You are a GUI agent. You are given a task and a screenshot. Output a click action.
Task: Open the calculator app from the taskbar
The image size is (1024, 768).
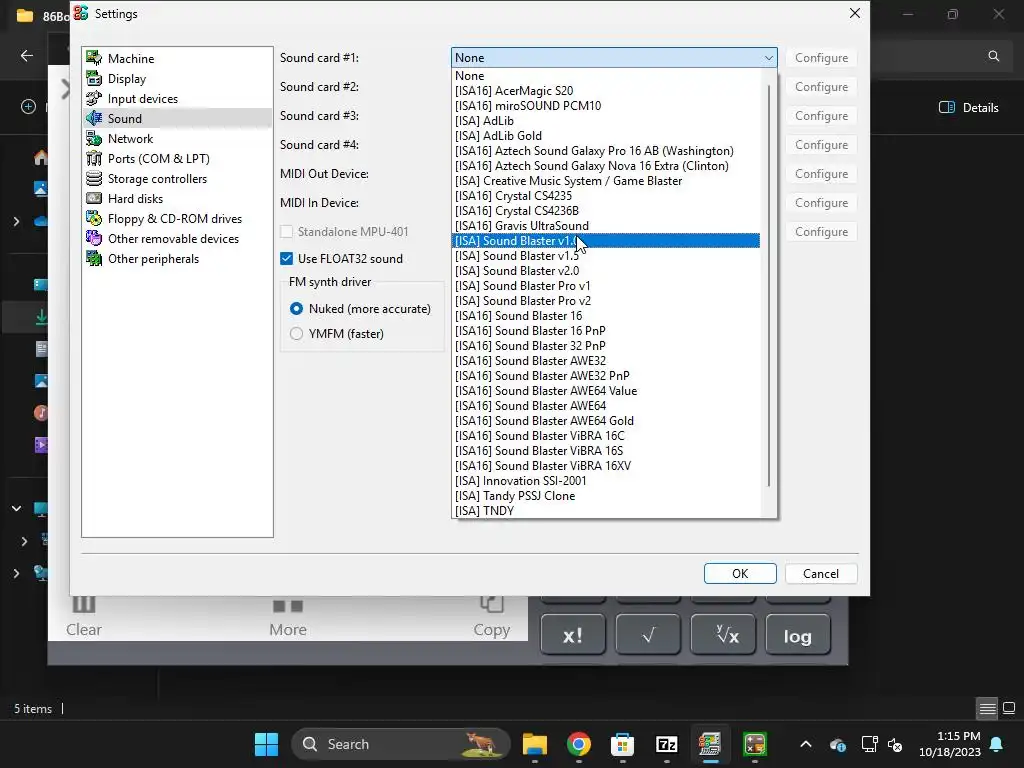click(x=754, y=744)
